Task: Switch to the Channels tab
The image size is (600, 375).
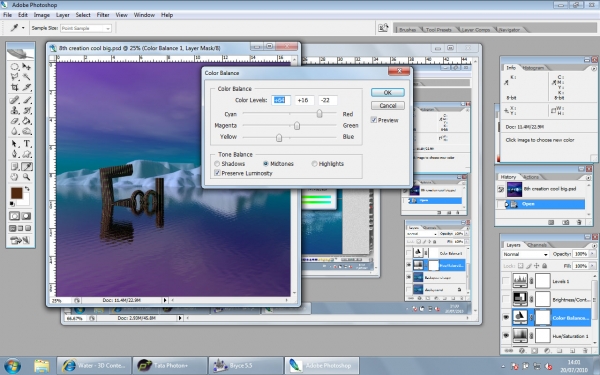Action: 537,245
